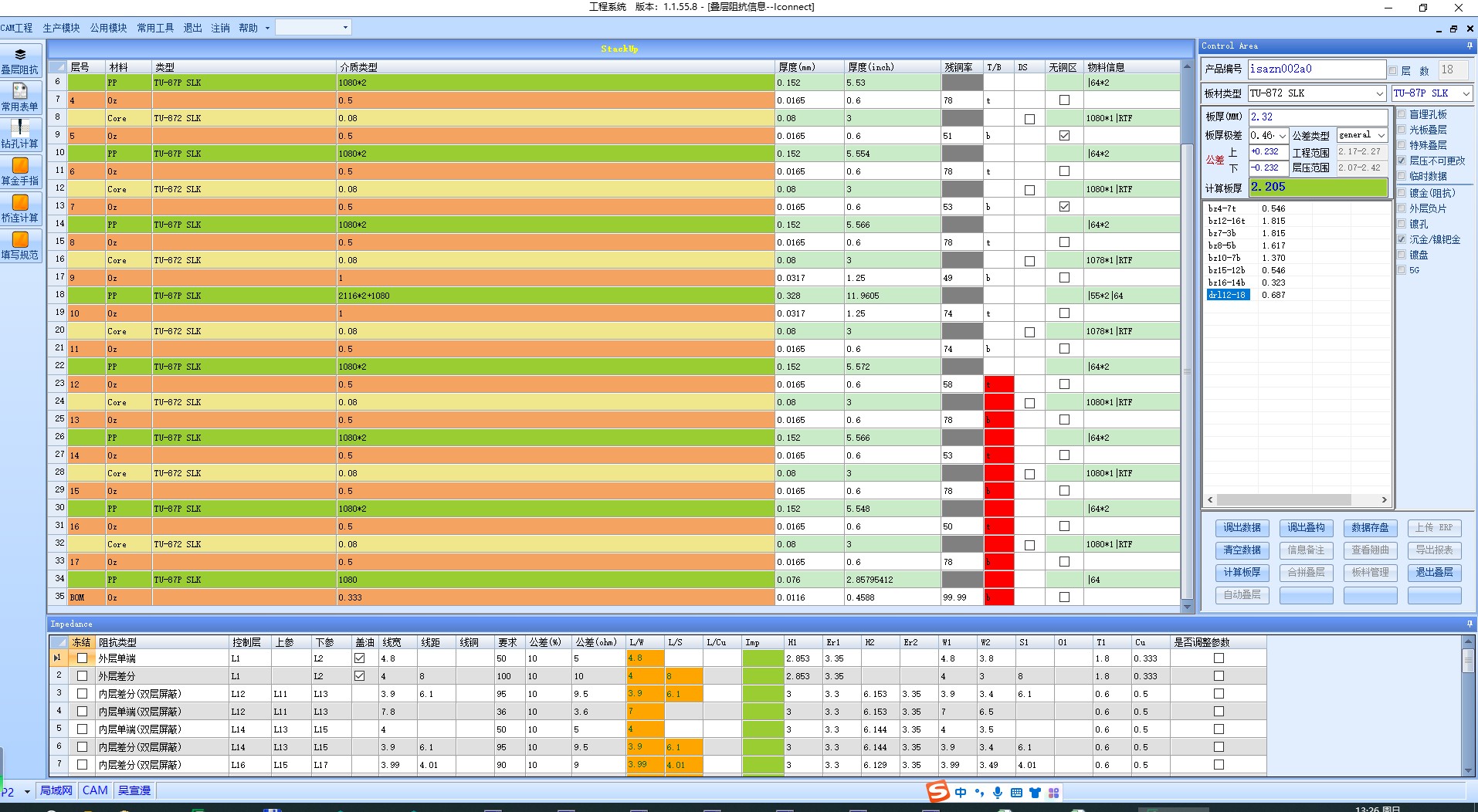The width and height of the screenshot is (1478, 812).
Task: Open the 常用表单 common forms tool
Action: (20, 98)
